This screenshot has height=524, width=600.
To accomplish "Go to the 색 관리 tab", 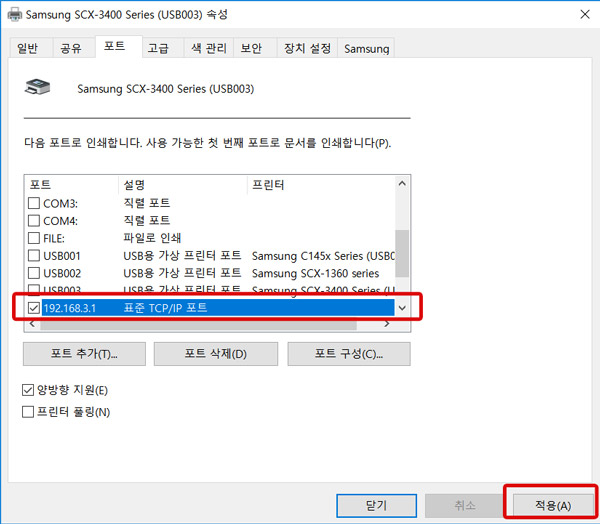I will tap(209, 48).
